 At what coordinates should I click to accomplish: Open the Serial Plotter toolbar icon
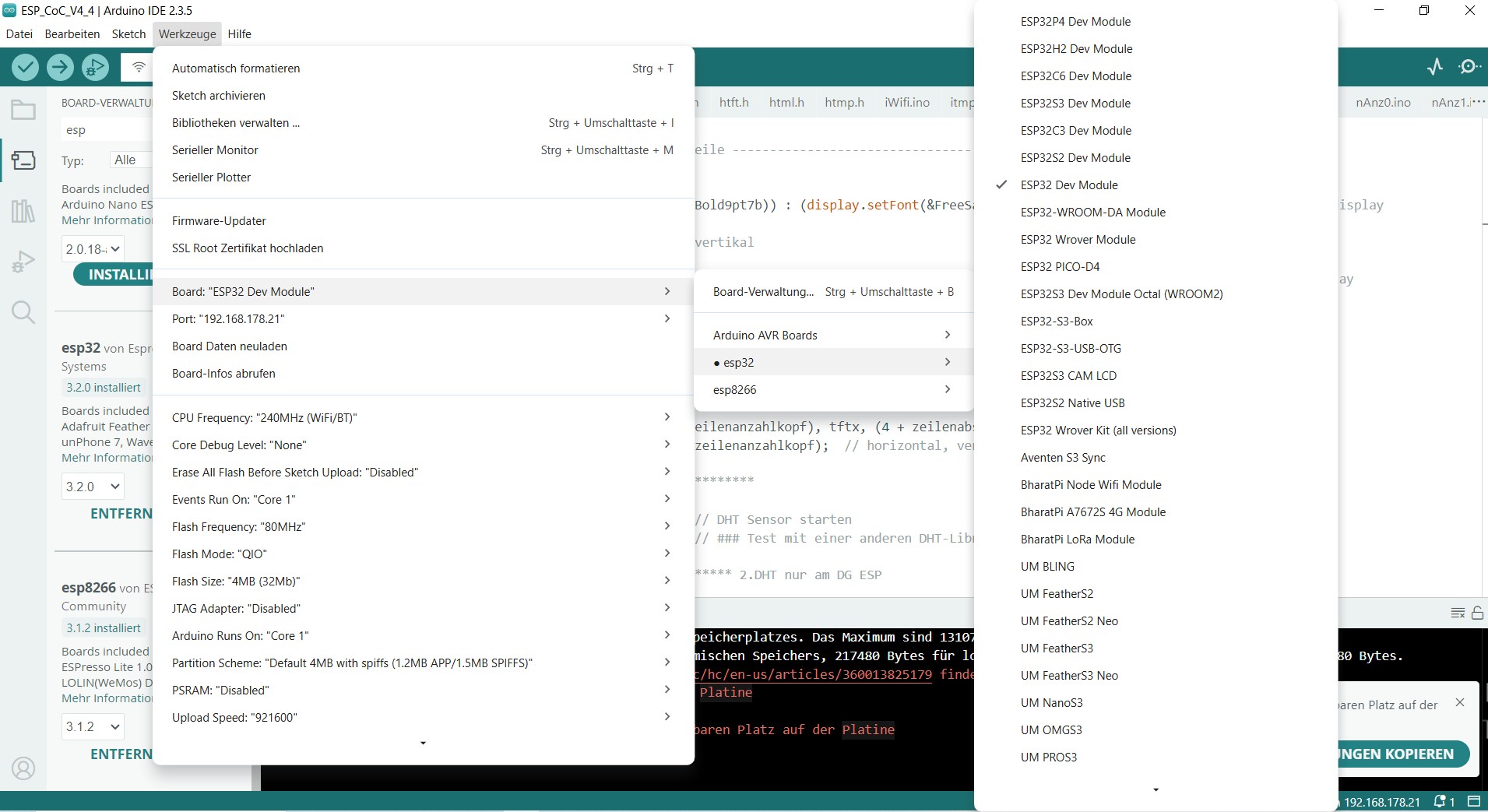(x=1435, y=67)
